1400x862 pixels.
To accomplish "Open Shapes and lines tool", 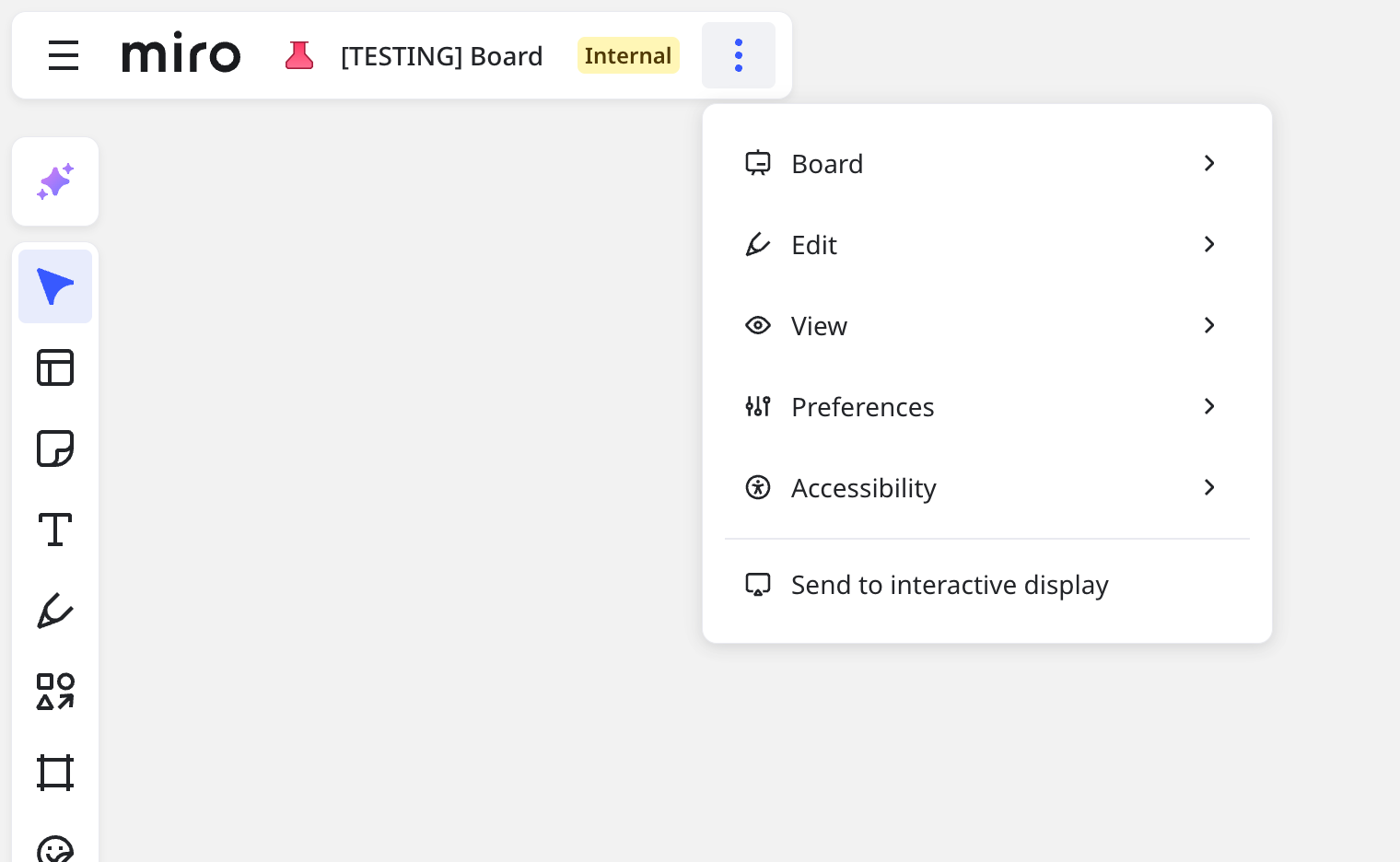I will coord(55,692).
